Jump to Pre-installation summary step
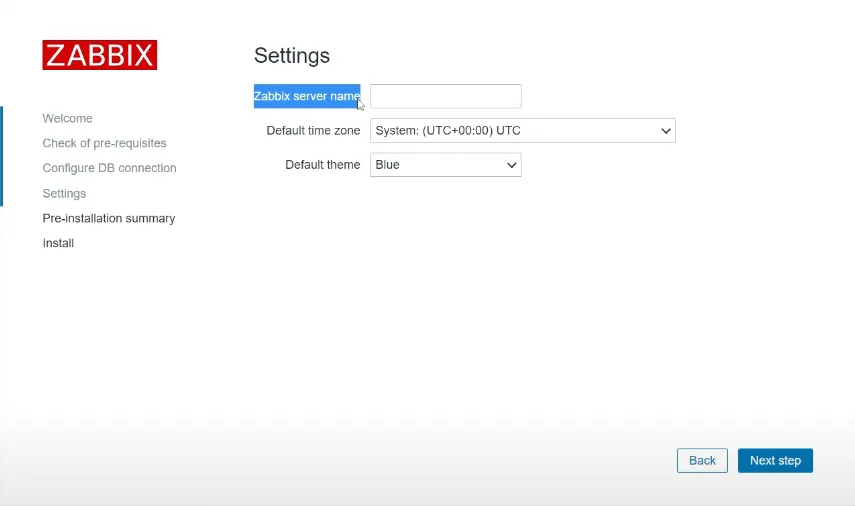855x506 pixels. [x=108, y=218]
